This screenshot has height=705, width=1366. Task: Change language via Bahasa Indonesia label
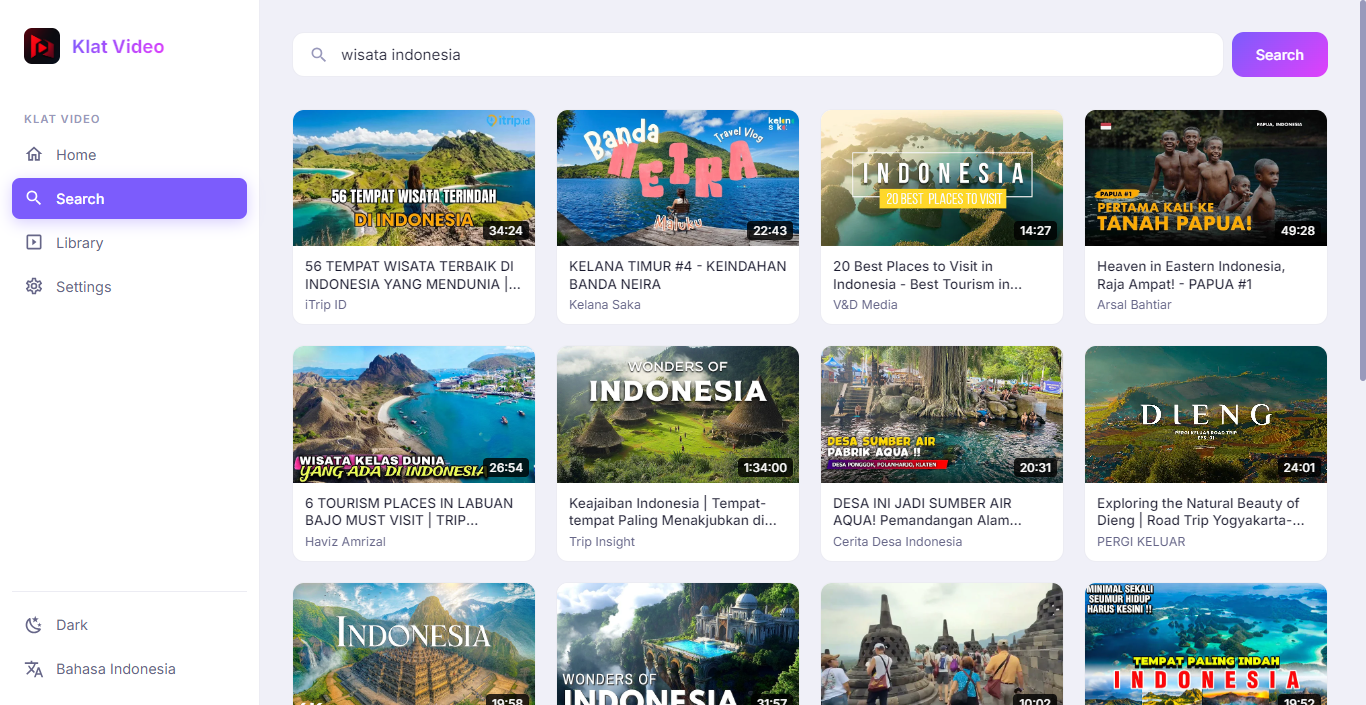(116, 669)
